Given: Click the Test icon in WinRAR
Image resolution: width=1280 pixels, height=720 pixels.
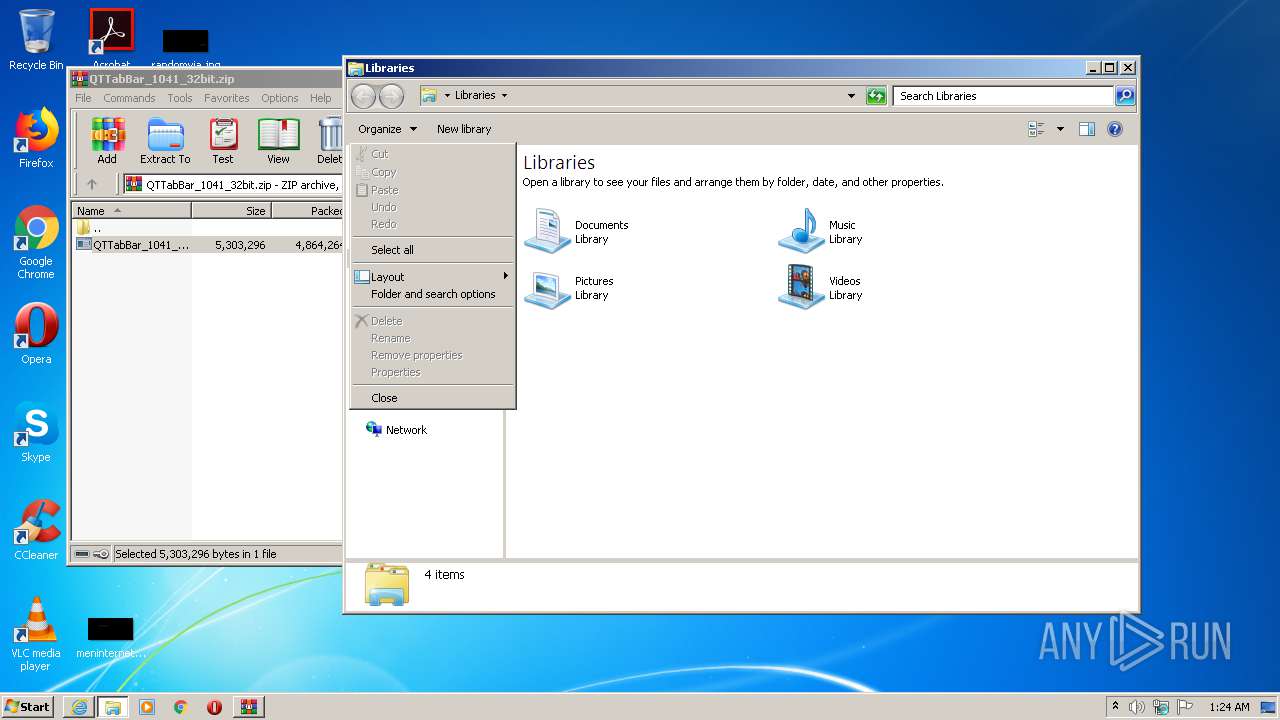Looking at the screenshot, I should tap(223, 141).
